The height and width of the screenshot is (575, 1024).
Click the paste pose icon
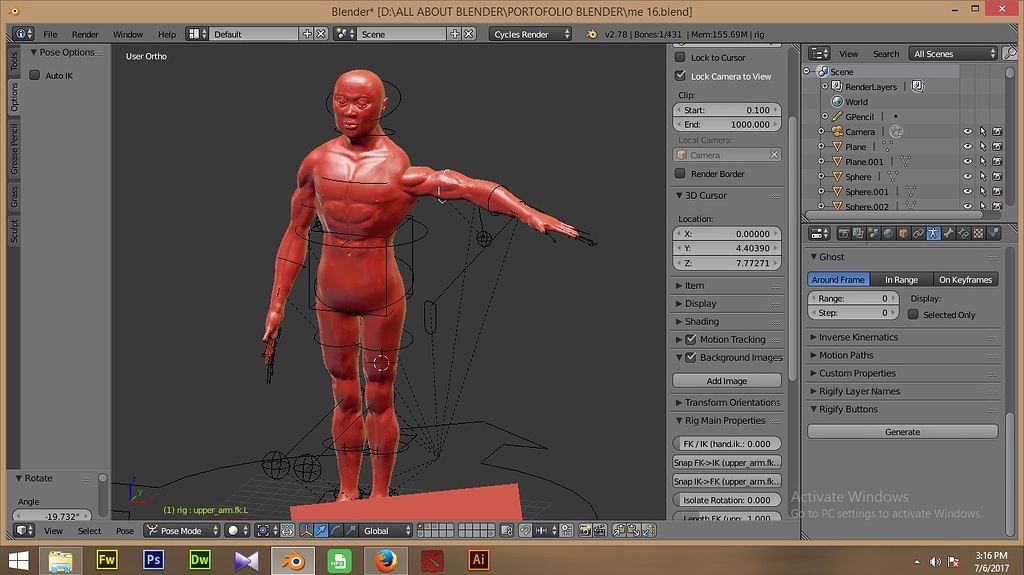pyautogui.click(x=633, y=531)
